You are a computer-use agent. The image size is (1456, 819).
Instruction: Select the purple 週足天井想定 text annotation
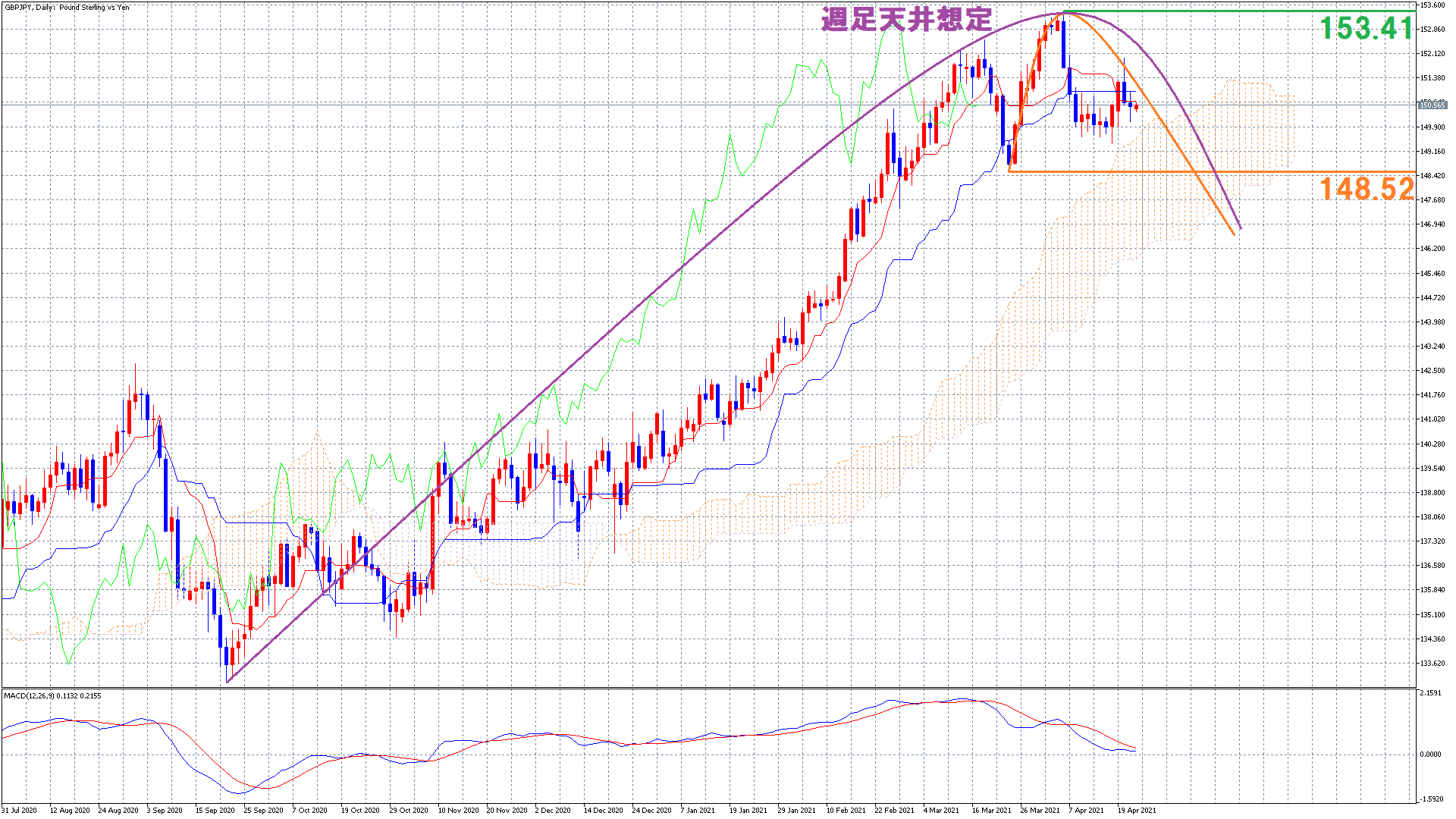pyautogui.click(x=907, y=20)
